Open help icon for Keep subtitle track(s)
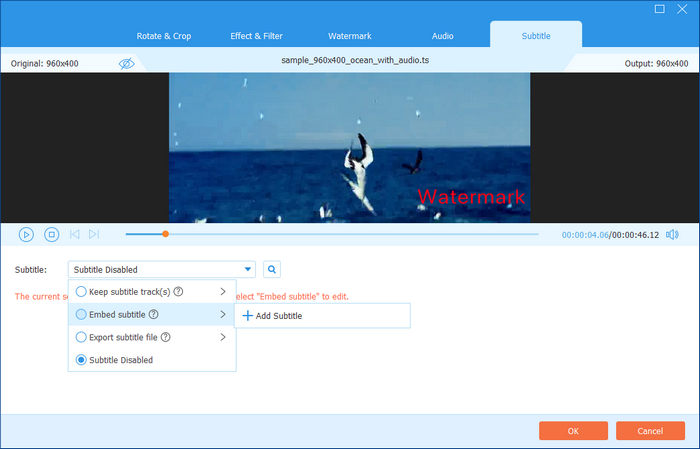 (178, 291)
